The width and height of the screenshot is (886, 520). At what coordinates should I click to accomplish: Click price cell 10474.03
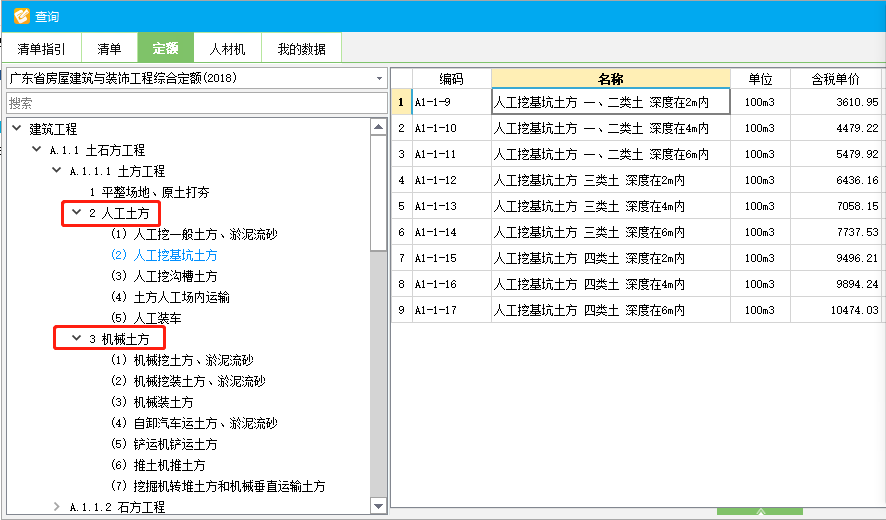coord(836,310)
